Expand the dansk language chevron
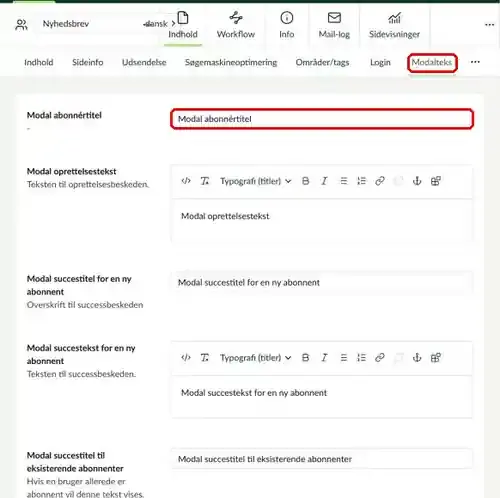The width and height of the screenshot is (500, 498). 173,24
